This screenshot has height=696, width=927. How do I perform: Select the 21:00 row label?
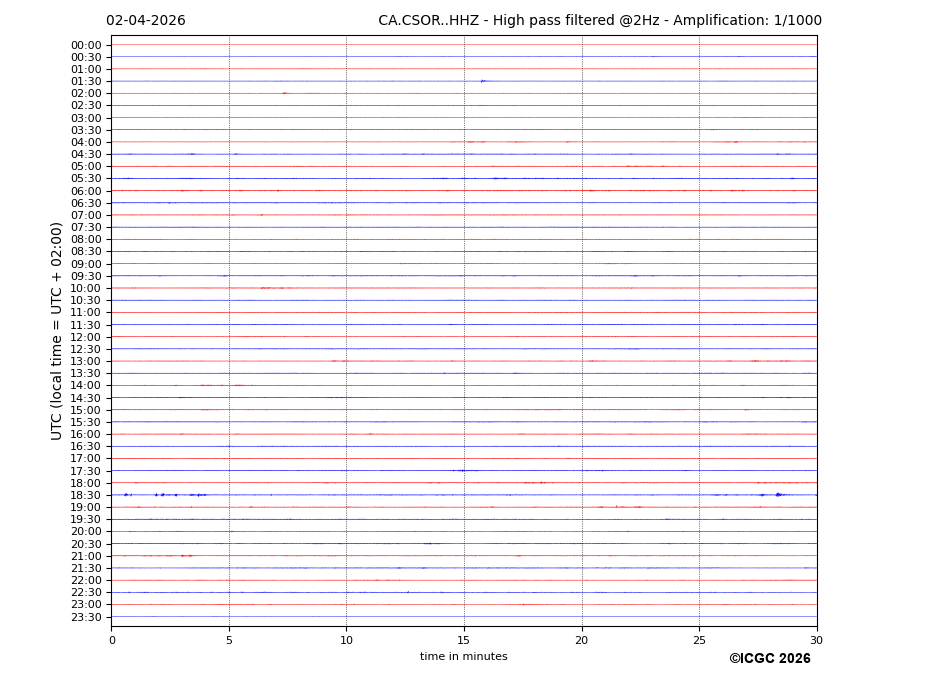[86, 556]
